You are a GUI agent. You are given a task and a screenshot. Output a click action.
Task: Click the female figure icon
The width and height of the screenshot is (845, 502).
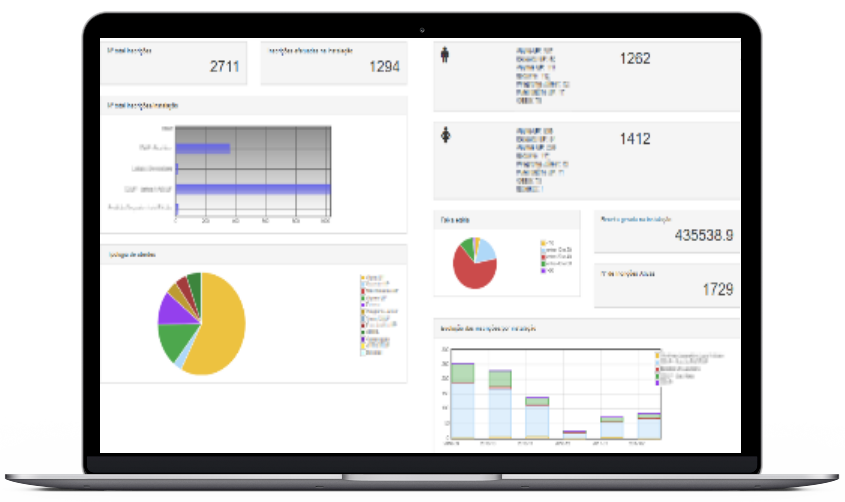coord(445,135)
